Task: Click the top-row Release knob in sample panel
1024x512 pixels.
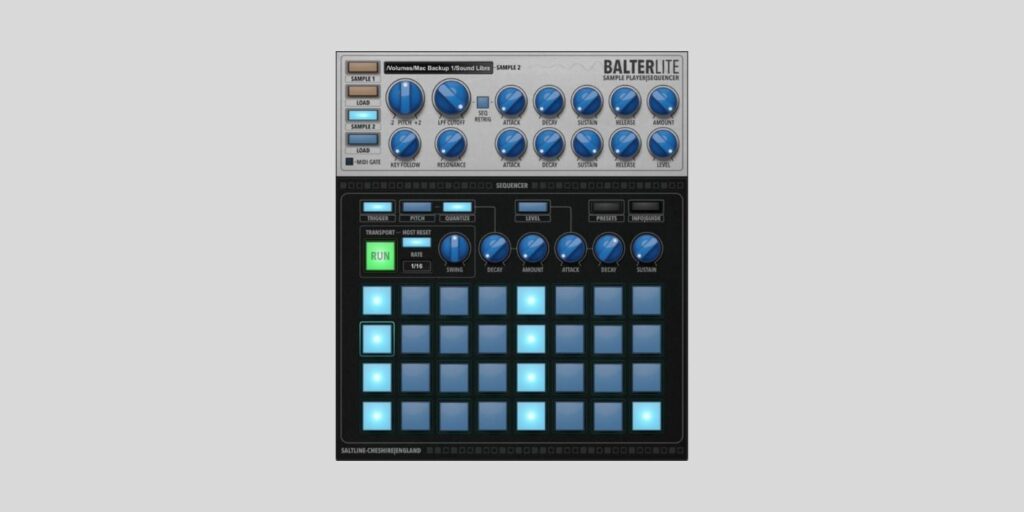Action: (625, 102)
